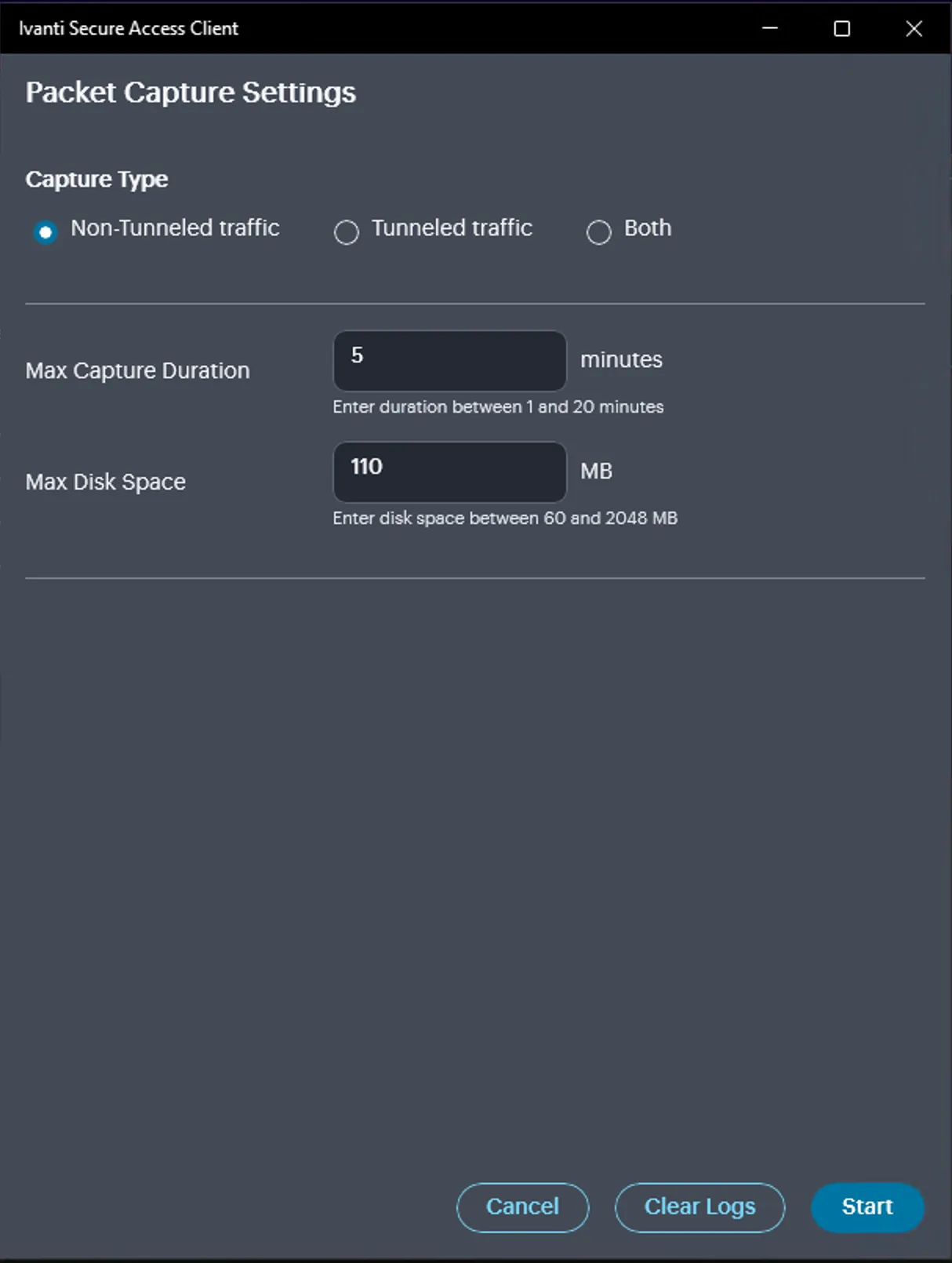Click the Clear Logs button
952x1263 pixels.
pyautogui.click(x=699, y=1207)
